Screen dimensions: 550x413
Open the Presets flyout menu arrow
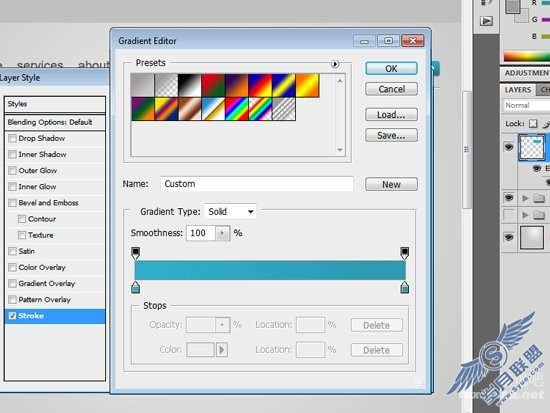[x=335, y=64]
